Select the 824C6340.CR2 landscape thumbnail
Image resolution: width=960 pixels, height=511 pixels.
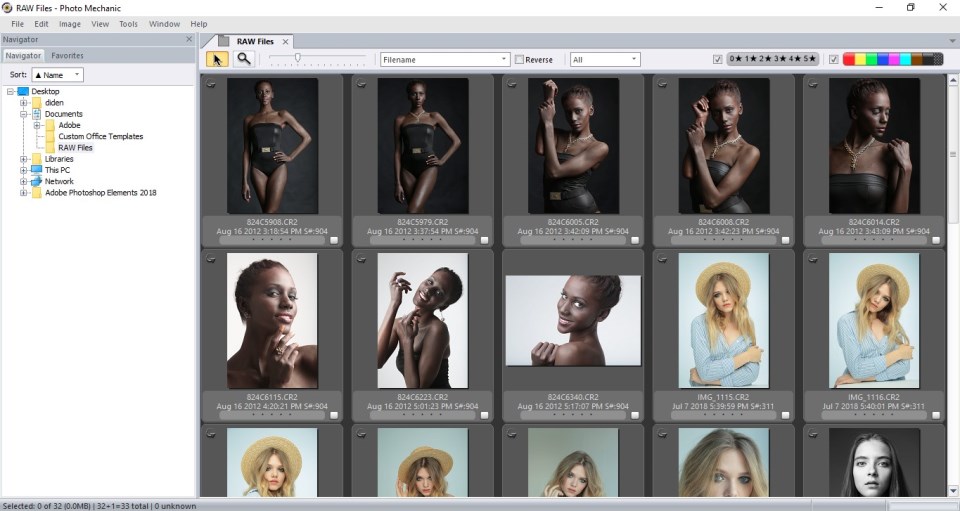coord(573,321)
